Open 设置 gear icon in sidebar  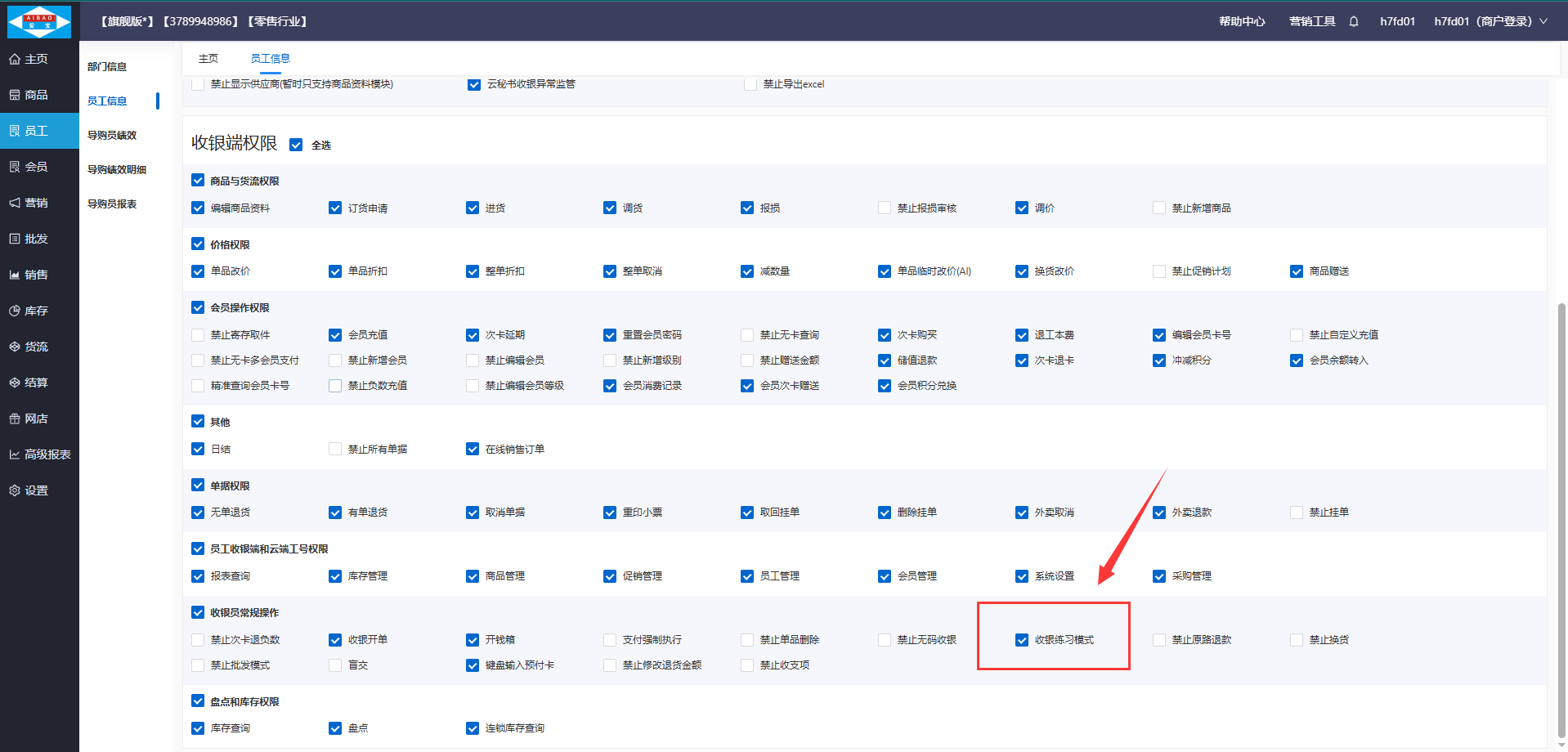pyautogui.click(x=15, y=490)
